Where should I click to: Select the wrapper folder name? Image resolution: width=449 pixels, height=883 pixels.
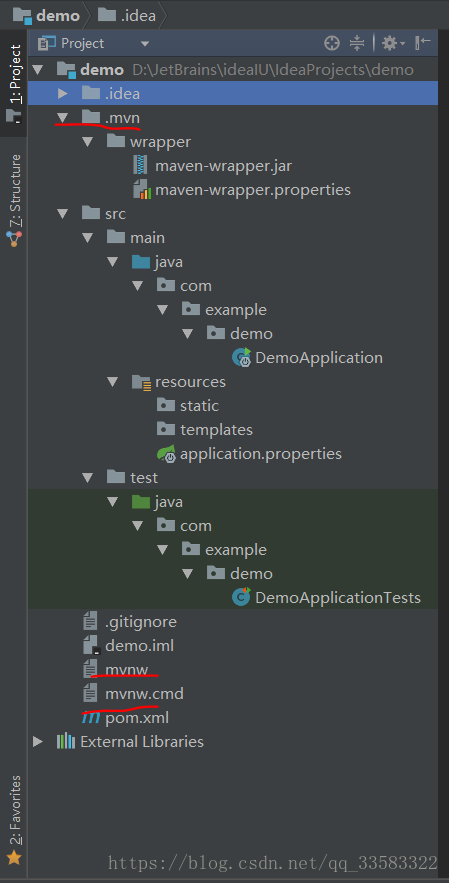point(161,142)
